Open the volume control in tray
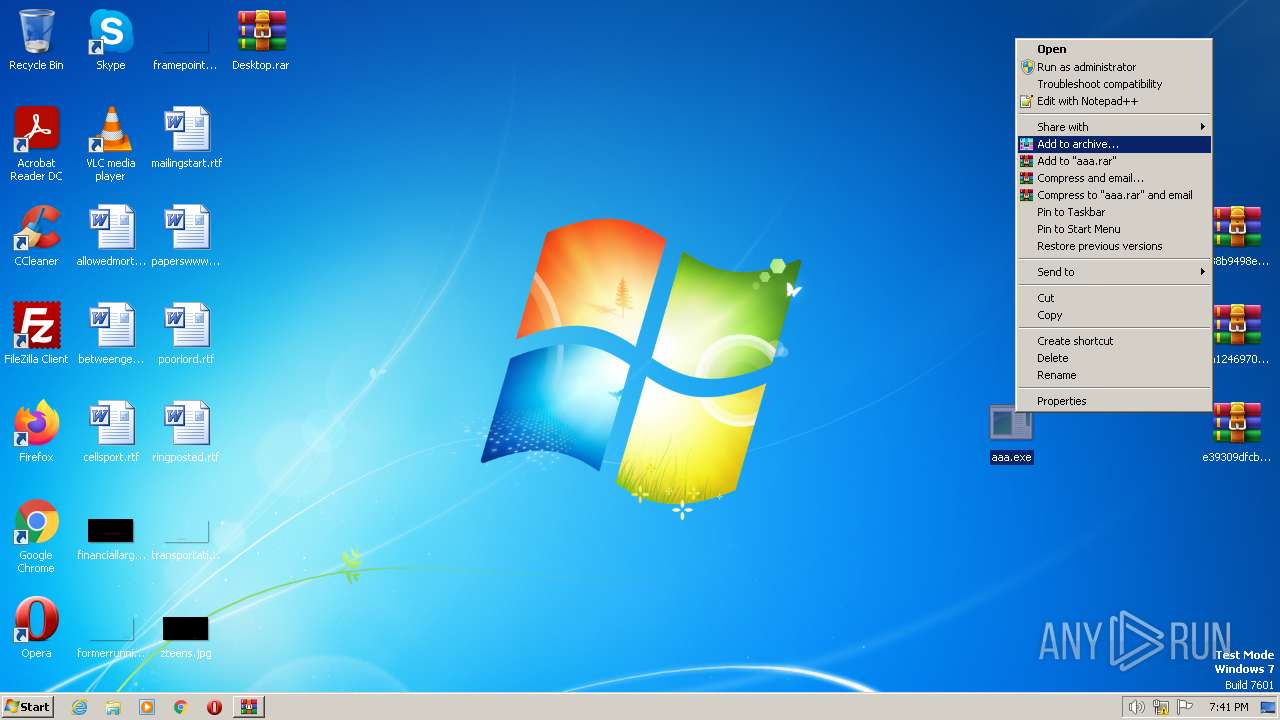 (1136, 707)
